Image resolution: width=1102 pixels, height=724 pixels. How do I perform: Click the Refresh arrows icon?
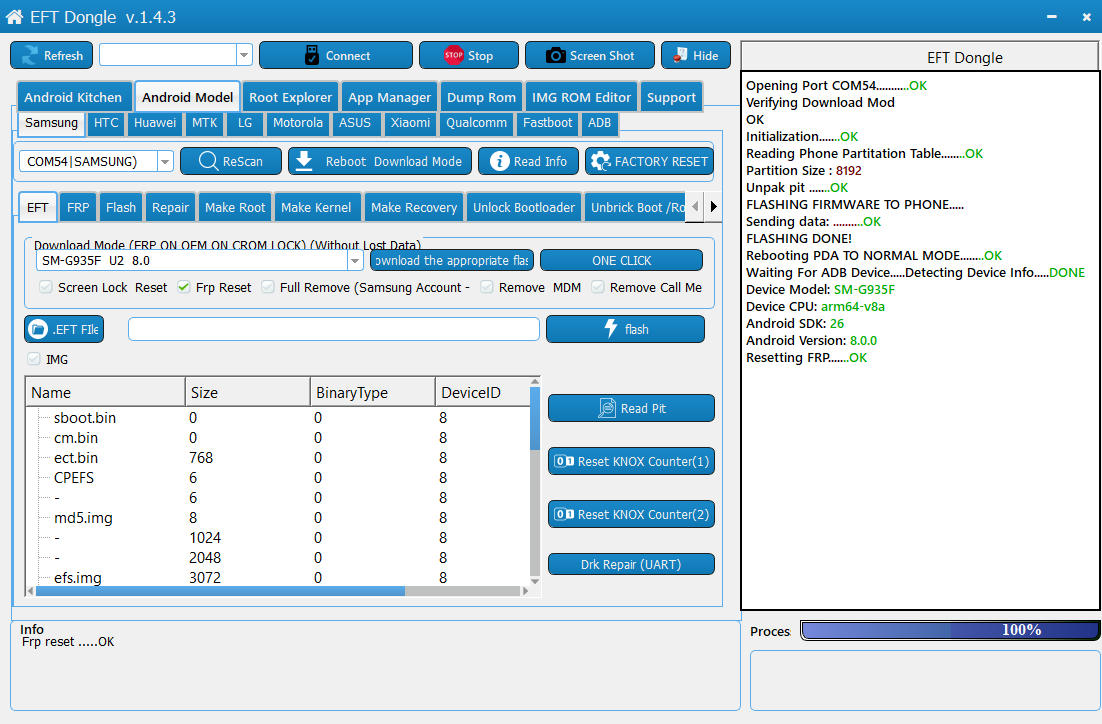tap(30, 56)
